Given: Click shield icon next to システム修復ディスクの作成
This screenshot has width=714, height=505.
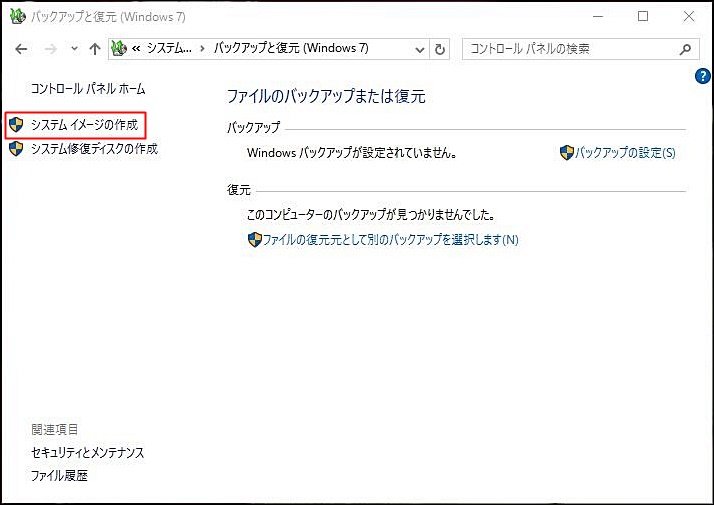Looking at the screenshot, I should point(16,148).
